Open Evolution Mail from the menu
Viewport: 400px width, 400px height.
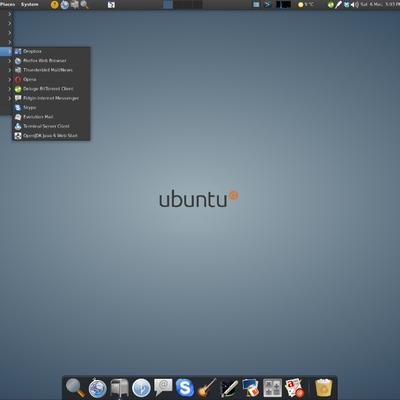(x=51, y=117)
